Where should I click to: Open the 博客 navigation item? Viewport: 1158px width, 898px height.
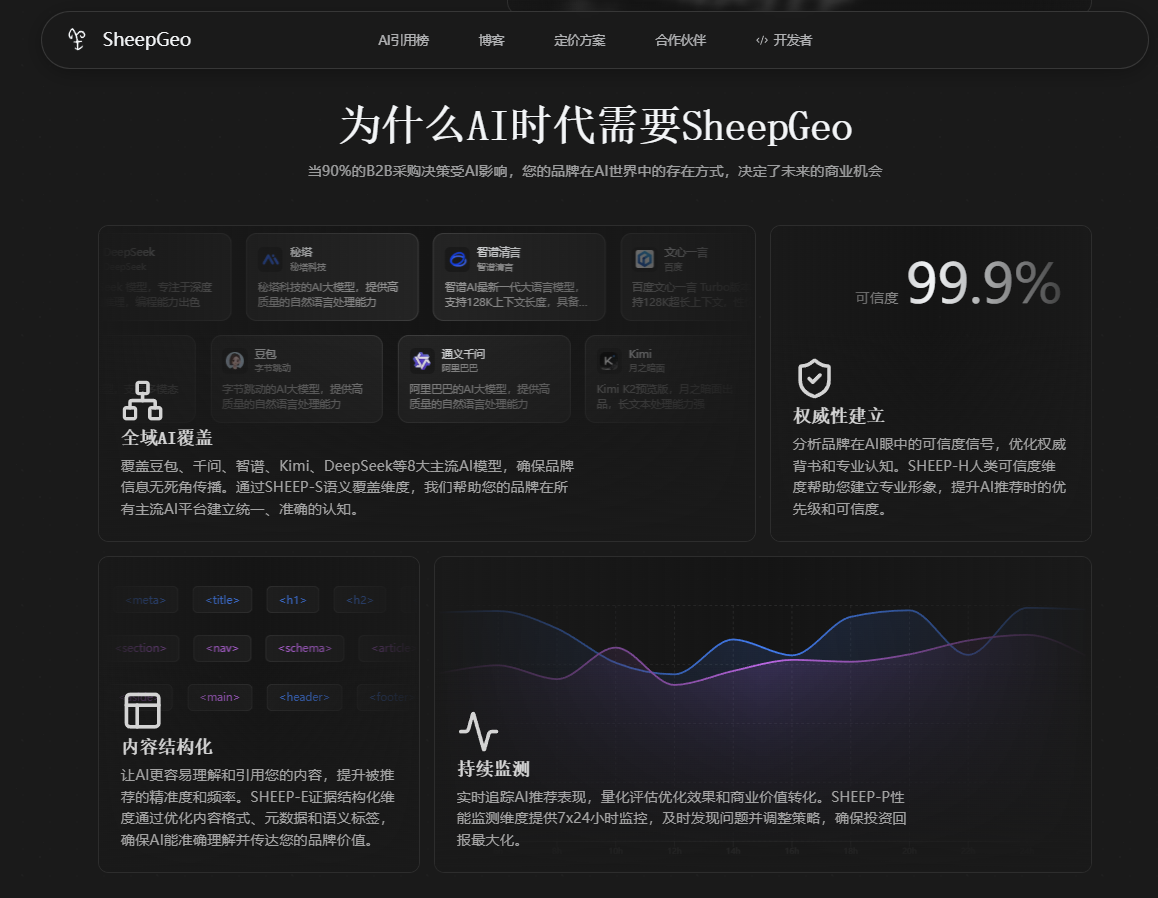491,40
